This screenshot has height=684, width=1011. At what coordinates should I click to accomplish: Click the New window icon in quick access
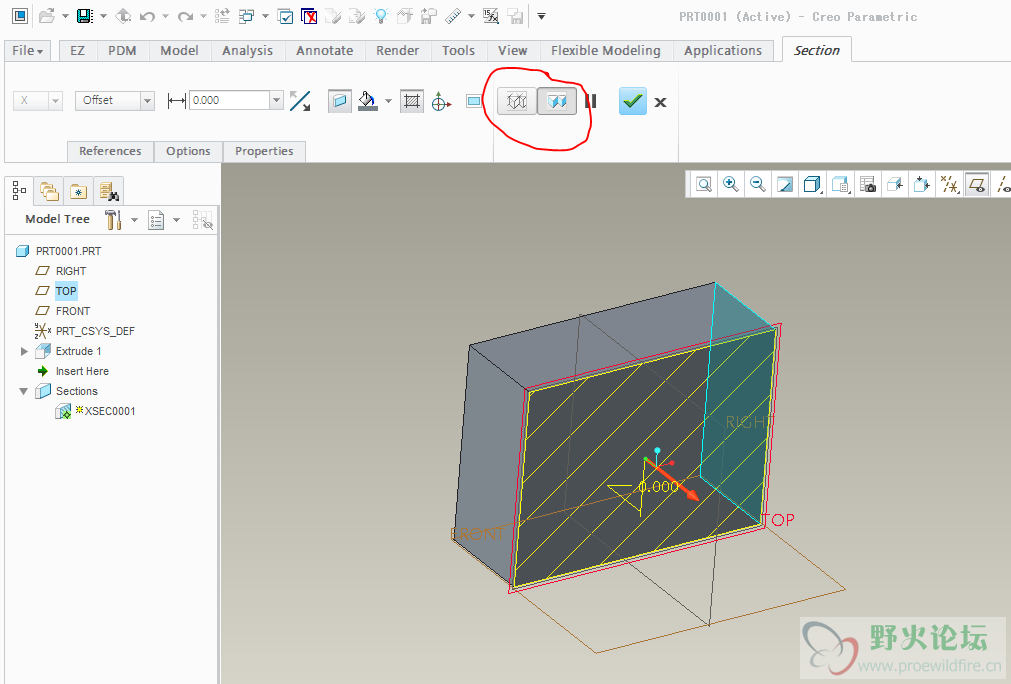[21, 16]
